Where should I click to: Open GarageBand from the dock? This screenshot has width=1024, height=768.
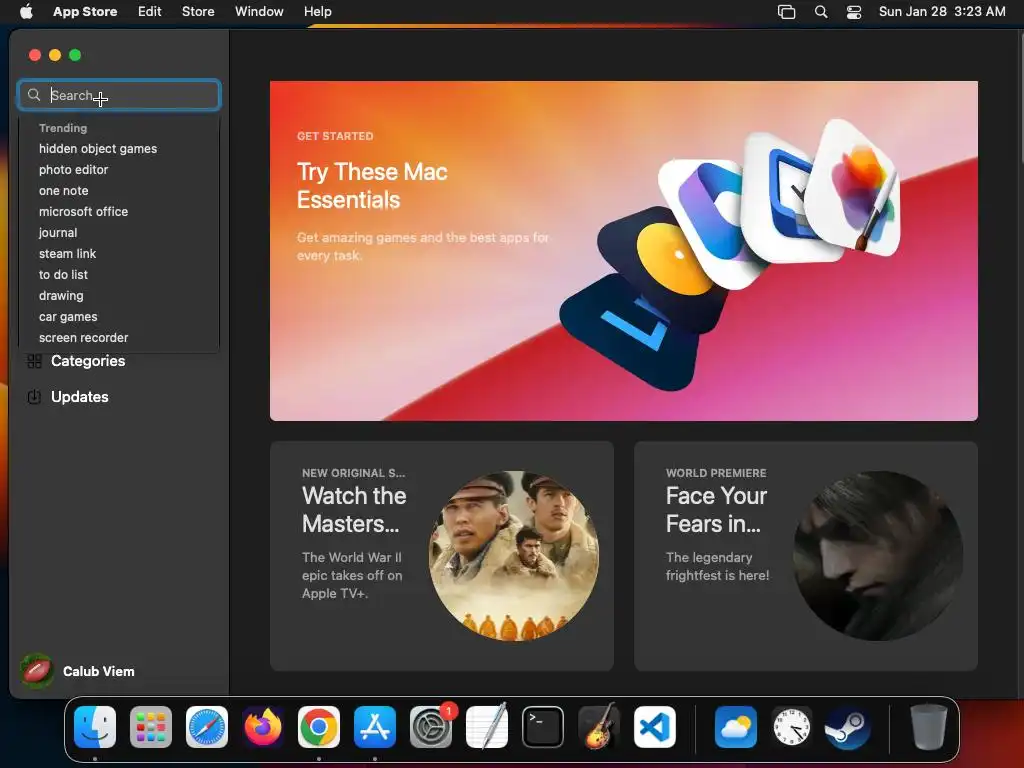point(599,727)
